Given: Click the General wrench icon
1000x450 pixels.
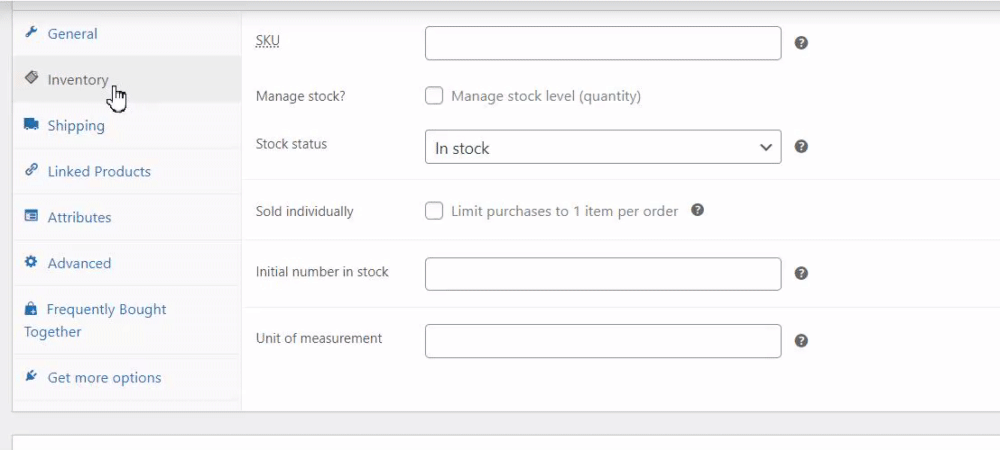Looking at the screenshot, I should (31, 33).
